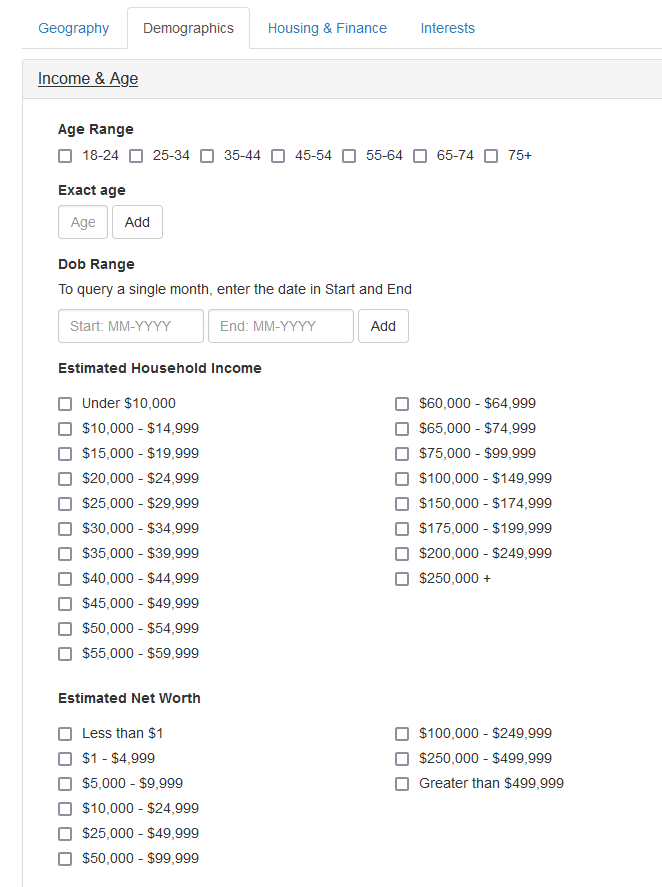This screenshot has width=662, height=887.
Task: Select $100,000 - $149,999 household income
Action: click(402, 479)
